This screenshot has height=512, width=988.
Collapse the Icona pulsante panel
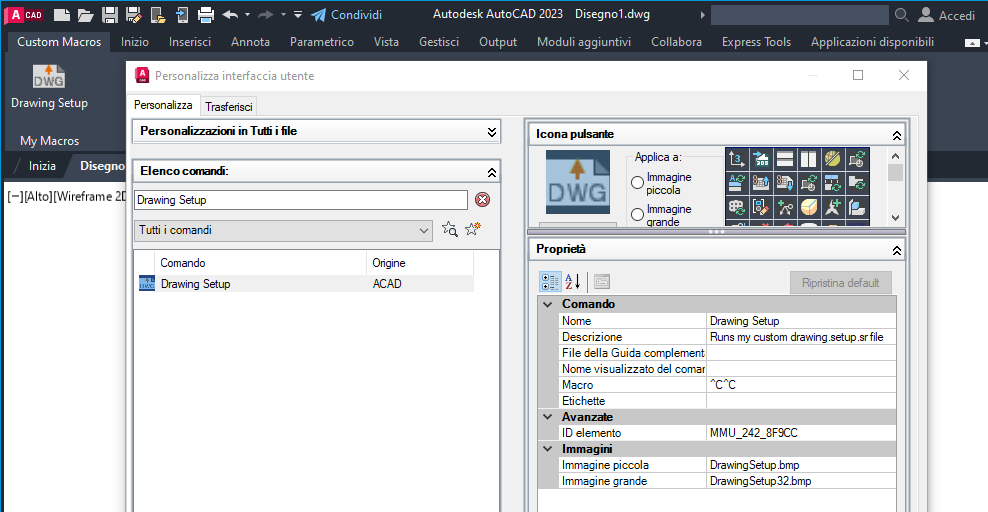[897, 135]
